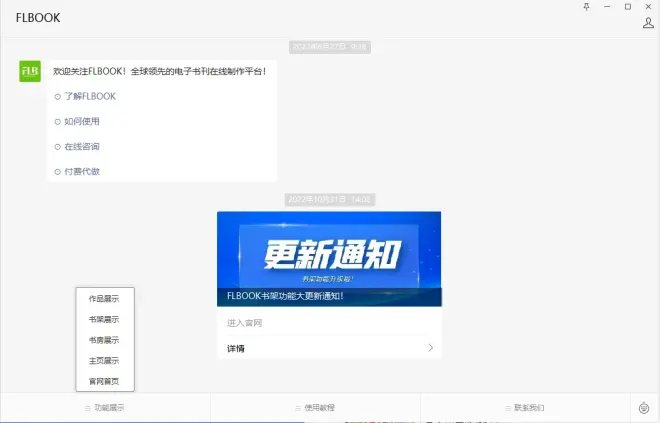Choose 主页展示 from the popup menu
The image size is (660, 423).
coord(104,361)
